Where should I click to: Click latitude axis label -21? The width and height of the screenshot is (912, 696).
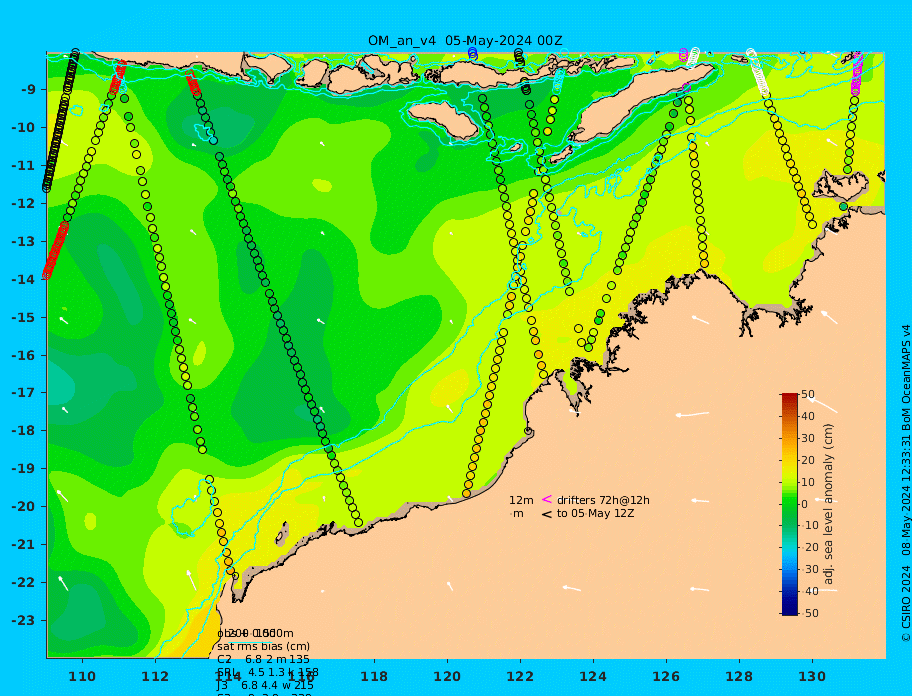pos(23,545)
